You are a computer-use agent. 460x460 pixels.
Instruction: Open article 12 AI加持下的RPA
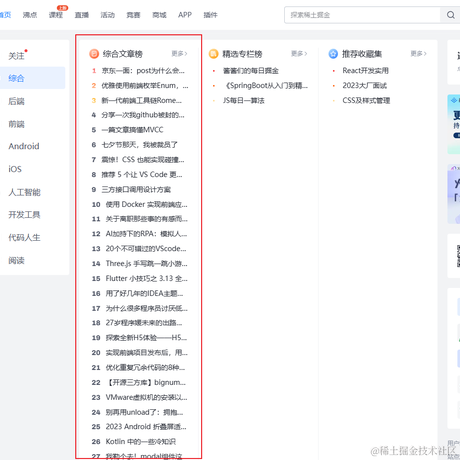pyautogui.click(x=146, y=234)
